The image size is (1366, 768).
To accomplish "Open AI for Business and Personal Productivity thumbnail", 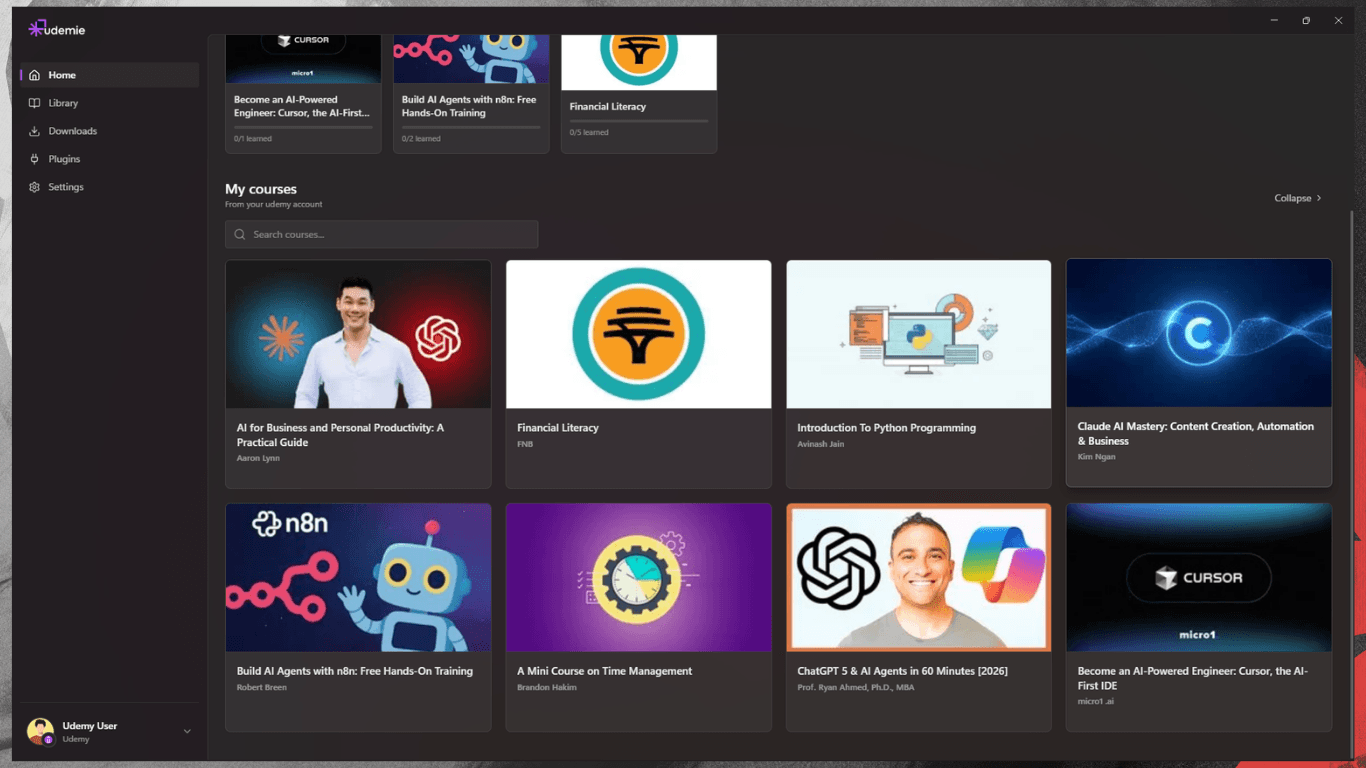I will pos(358,334).
